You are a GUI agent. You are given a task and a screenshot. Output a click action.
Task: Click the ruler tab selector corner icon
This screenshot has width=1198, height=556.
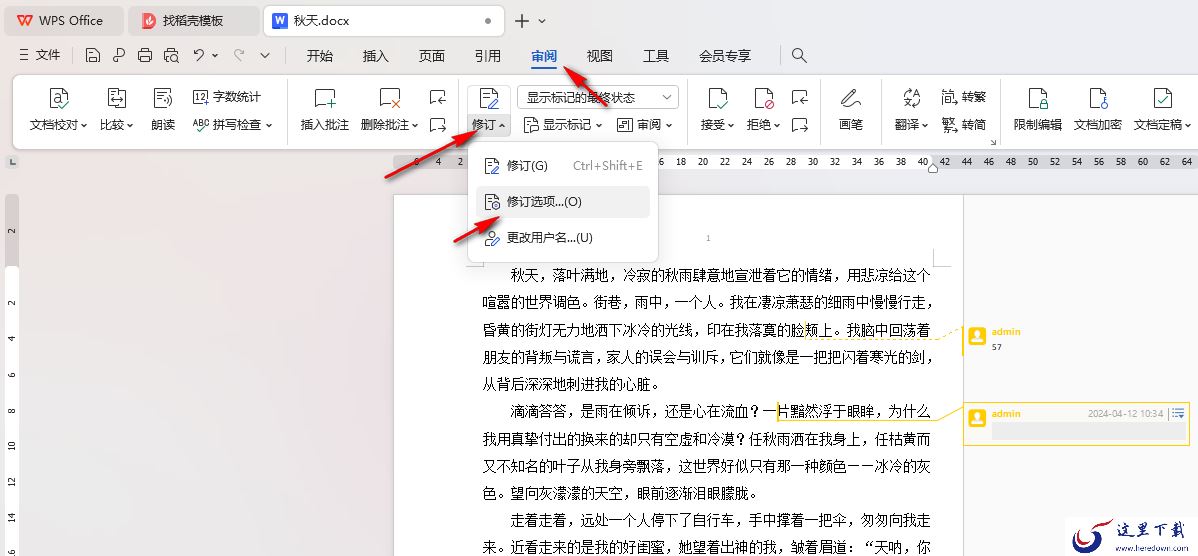(x=12, y=162)
